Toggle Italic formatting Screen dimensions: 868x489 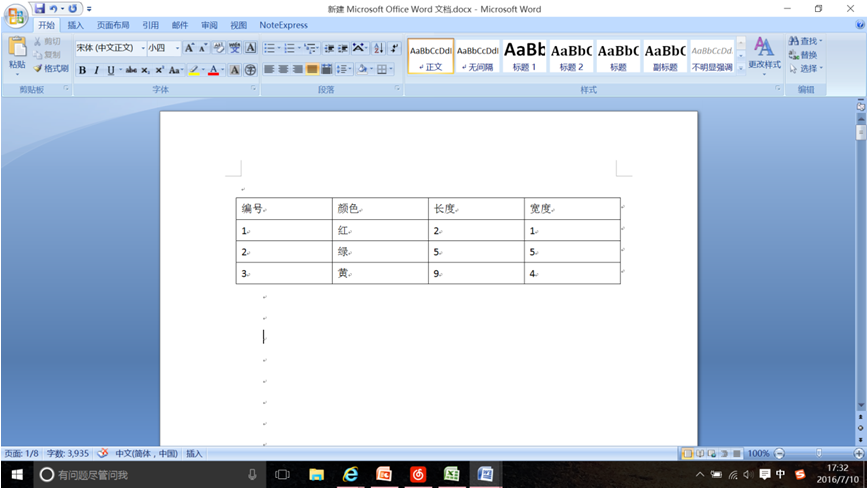point(96,70)
